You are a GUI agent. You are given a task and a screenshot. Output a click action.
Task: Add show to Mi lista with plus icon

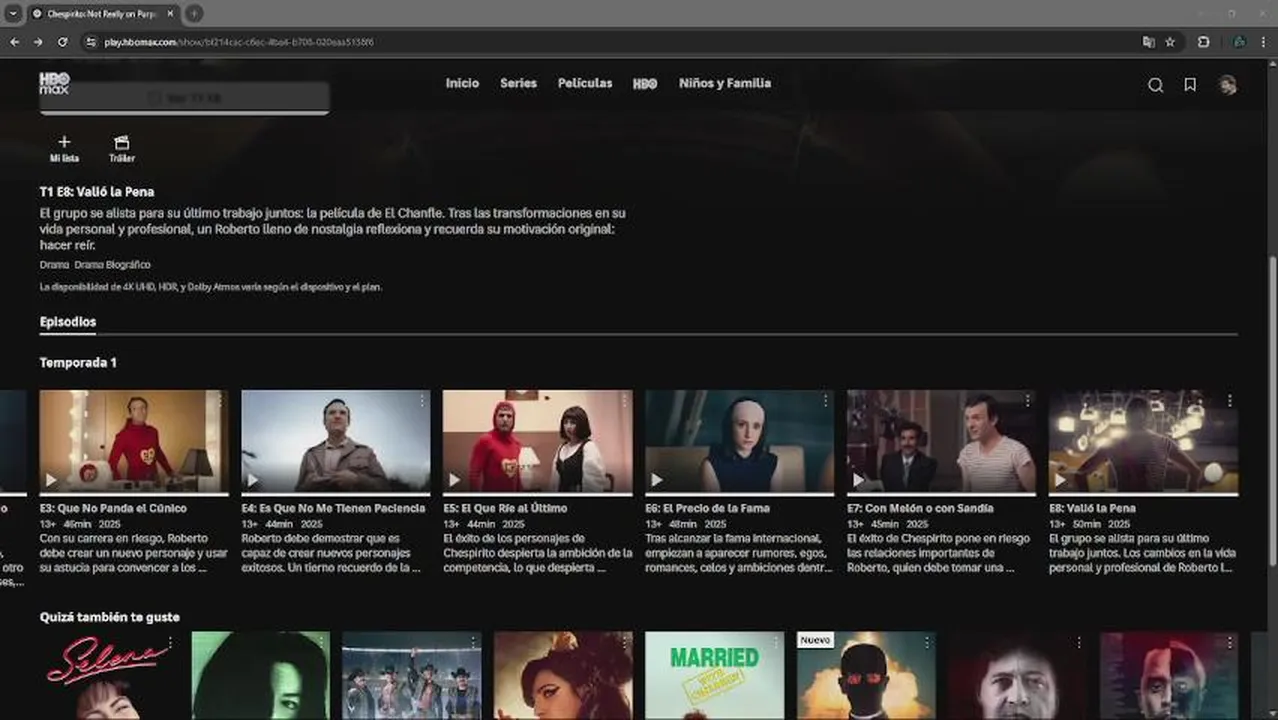(64, 148)
